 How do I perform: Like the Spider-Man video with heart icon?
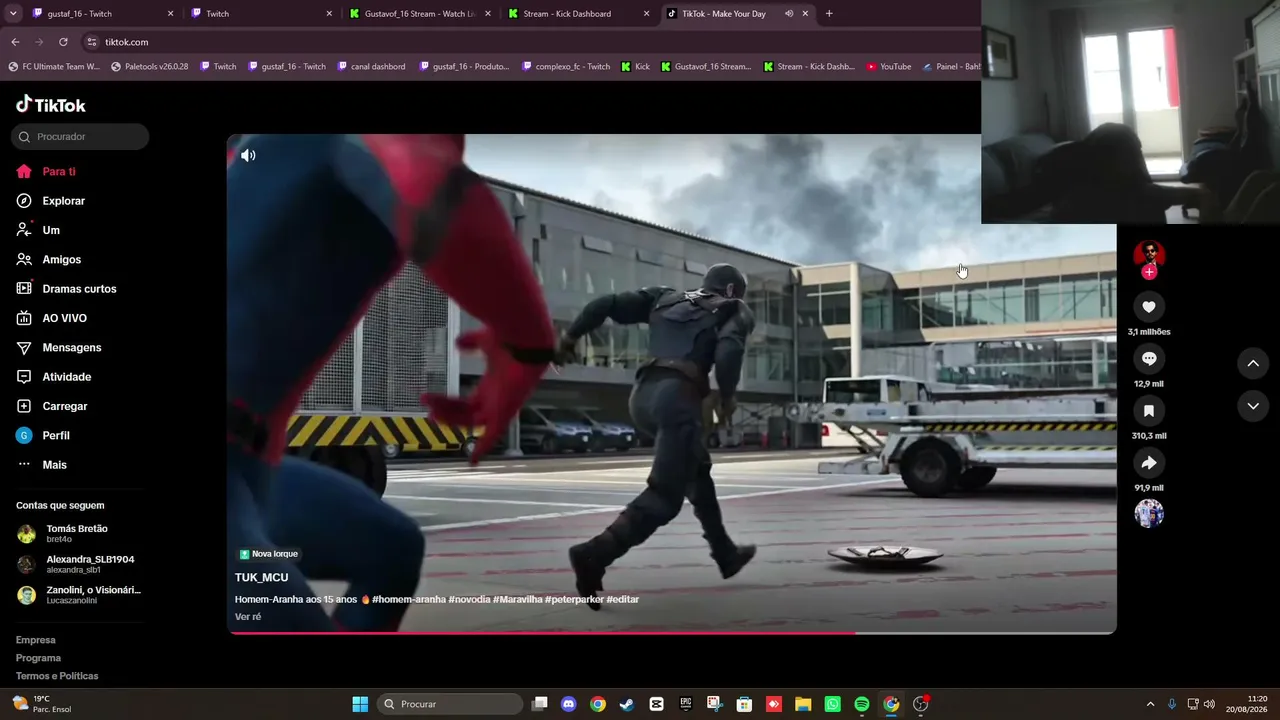point(1149,307)
